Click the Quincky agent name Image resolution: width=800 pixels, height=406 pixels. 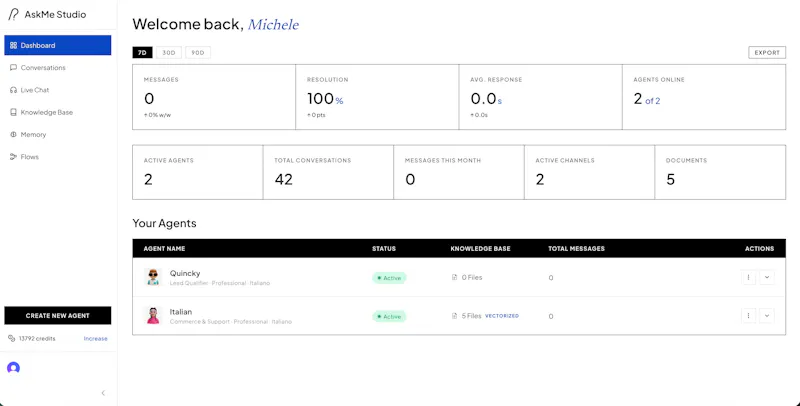(185, 273)
